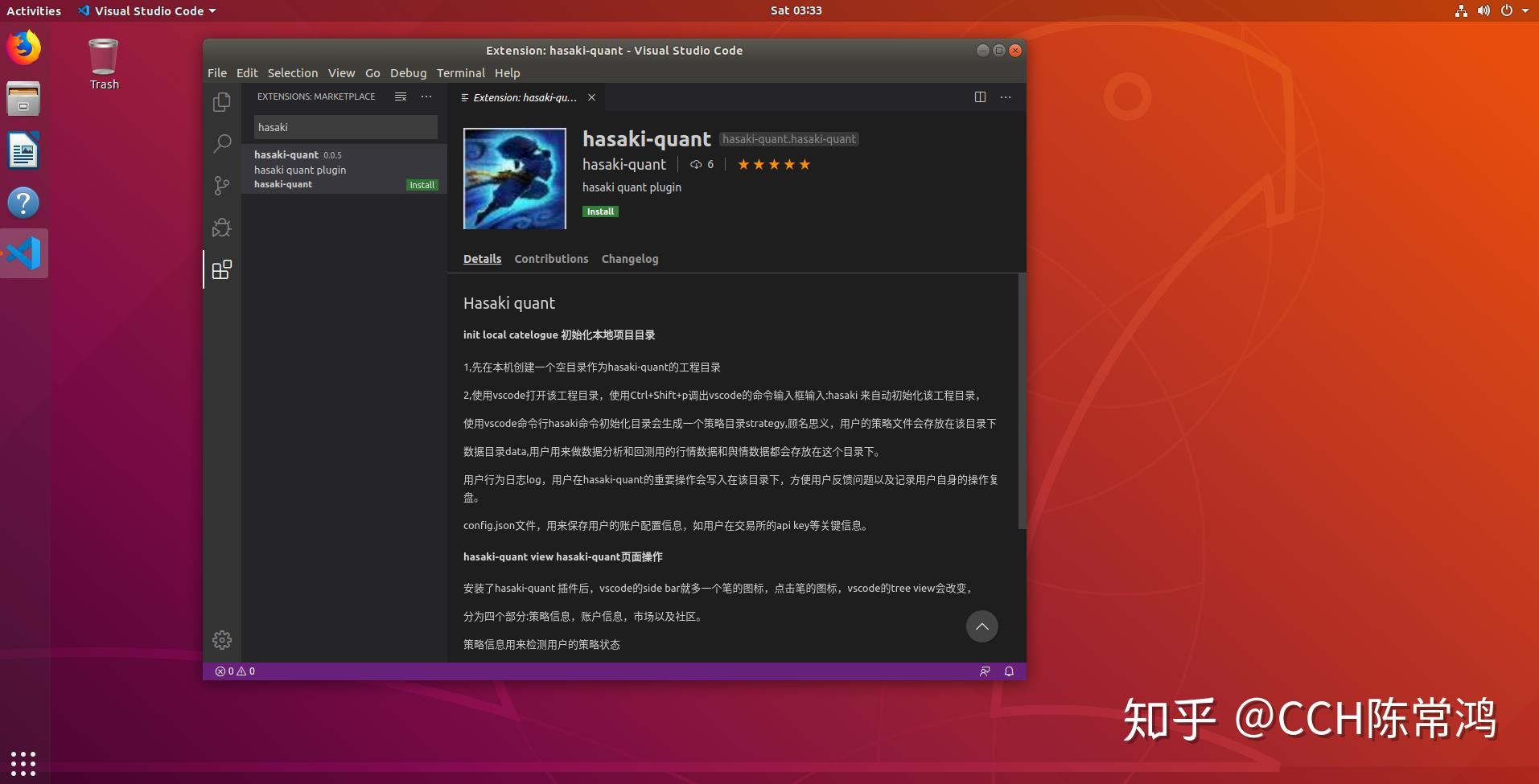Open notifications bell in status bar
Viewport: 1539px width, 784px height.
click(1009, 671)
